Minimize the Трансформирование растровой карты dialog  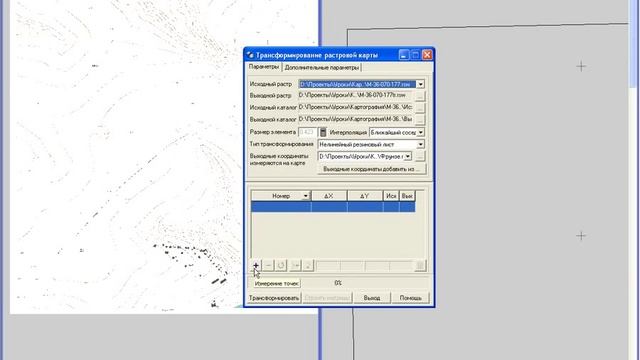404,55
